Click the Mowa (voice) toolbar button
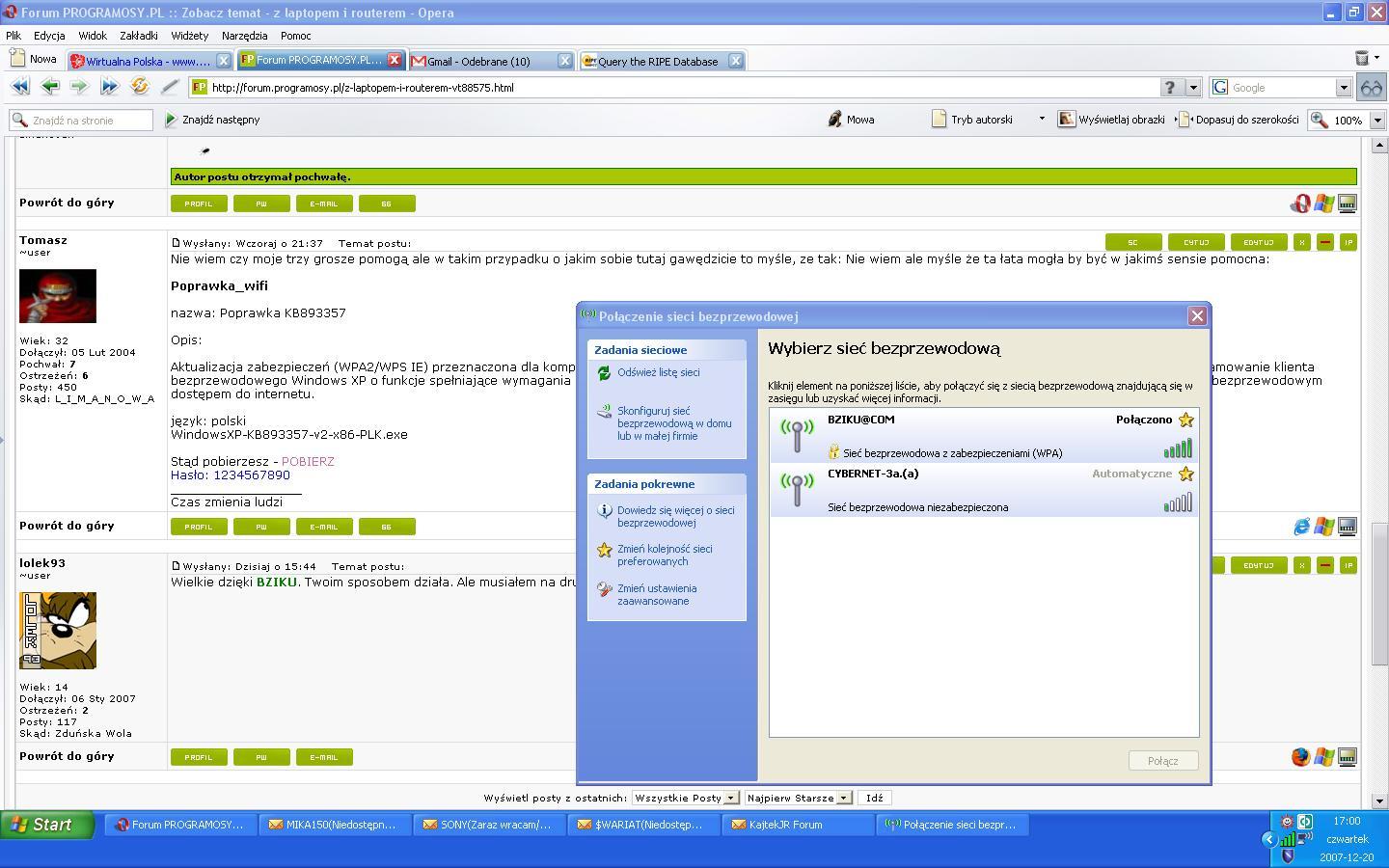 [851, 120]
